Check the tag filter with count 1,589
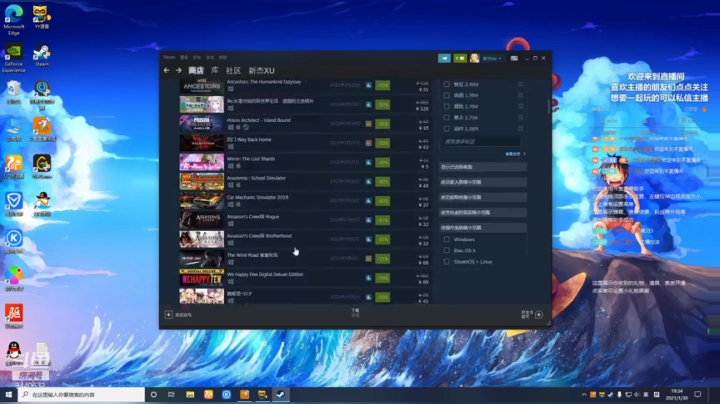720x404 pixels. click(446, 129)
